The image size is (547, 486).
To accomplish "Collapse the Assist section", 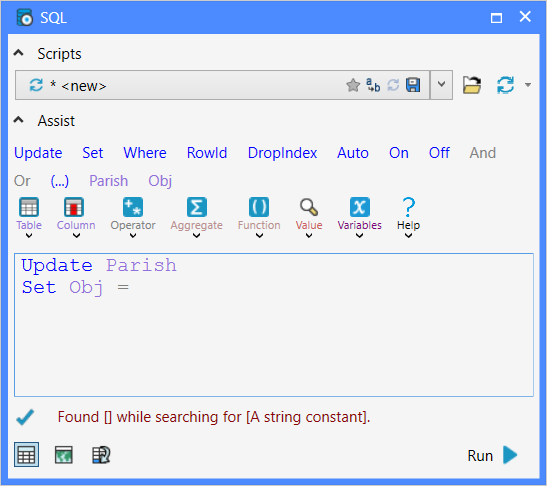I will 18,120.
